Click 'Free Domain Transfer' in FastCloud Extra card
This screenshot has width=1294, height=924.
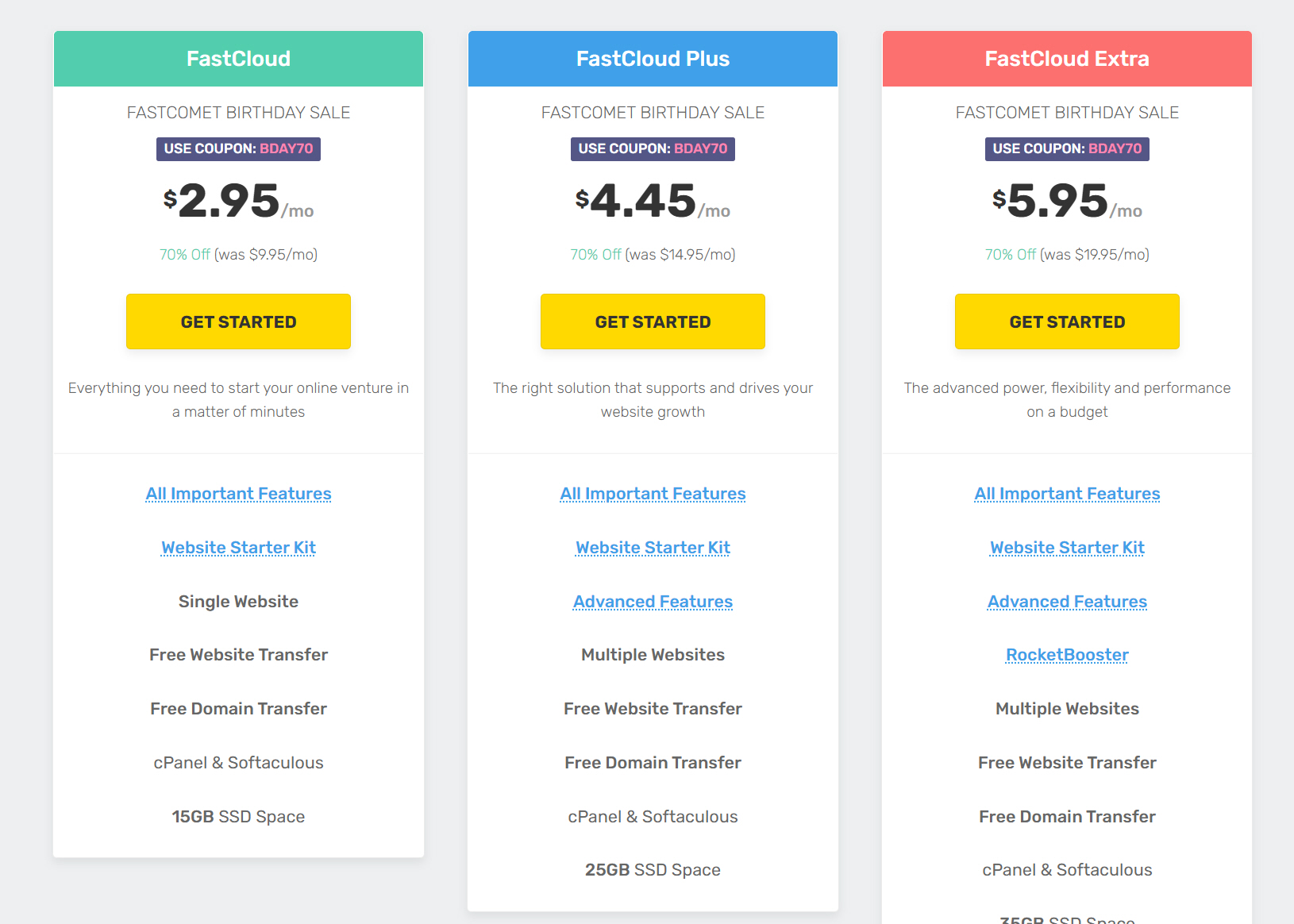click(x=1067, y=817)
